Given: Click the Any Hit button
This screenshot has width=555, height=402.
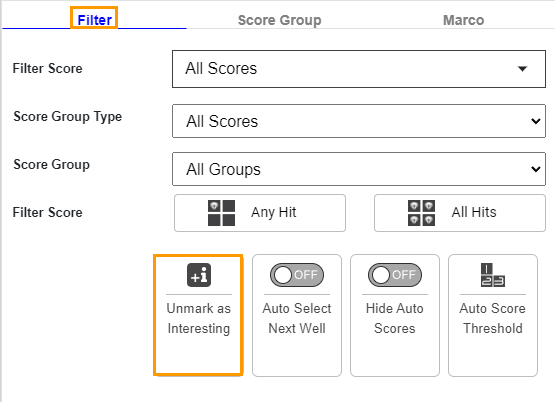Looking at the screenshot, I should pos(260,213).
